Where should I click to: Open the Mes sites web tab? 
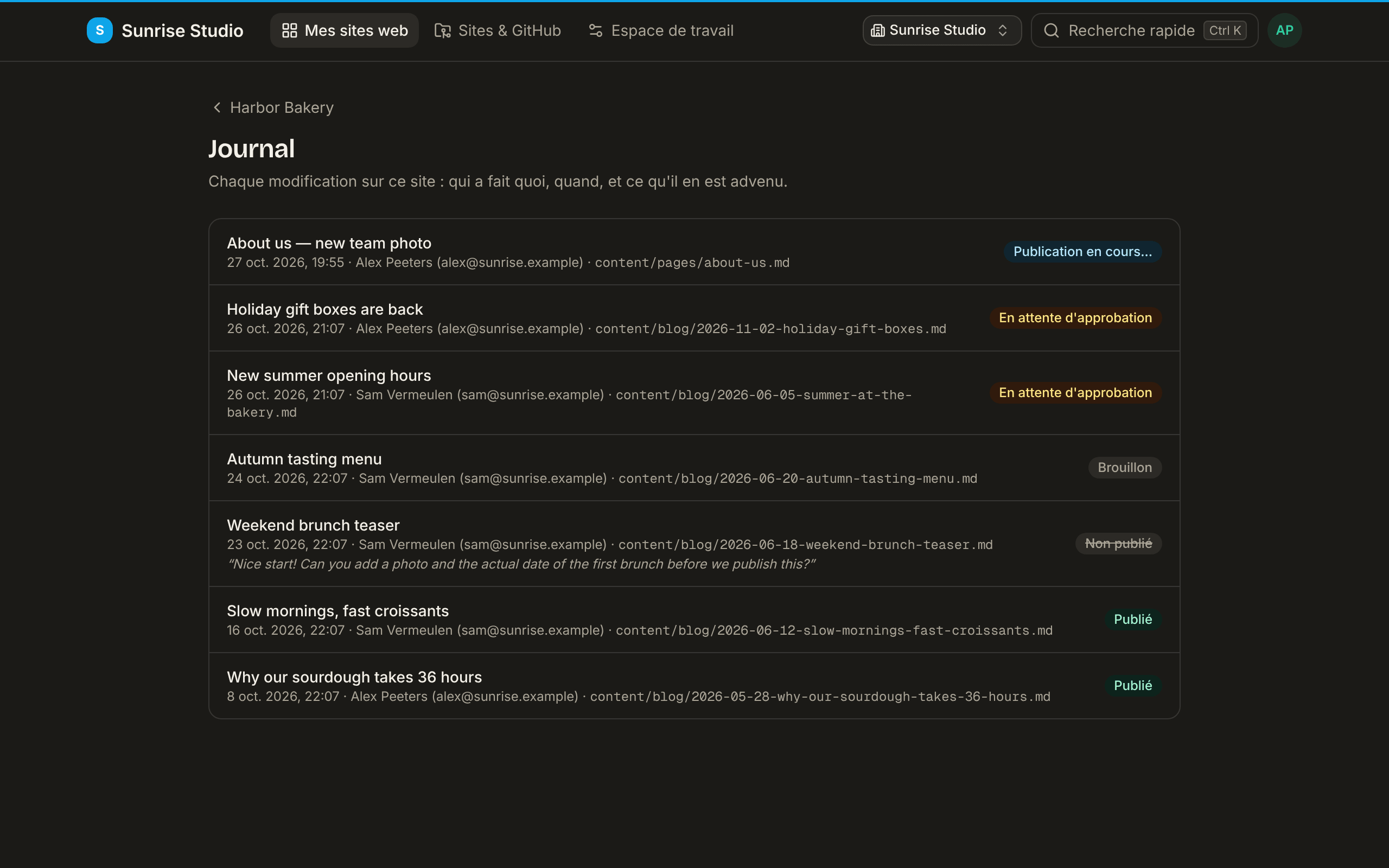coord(345,30)
